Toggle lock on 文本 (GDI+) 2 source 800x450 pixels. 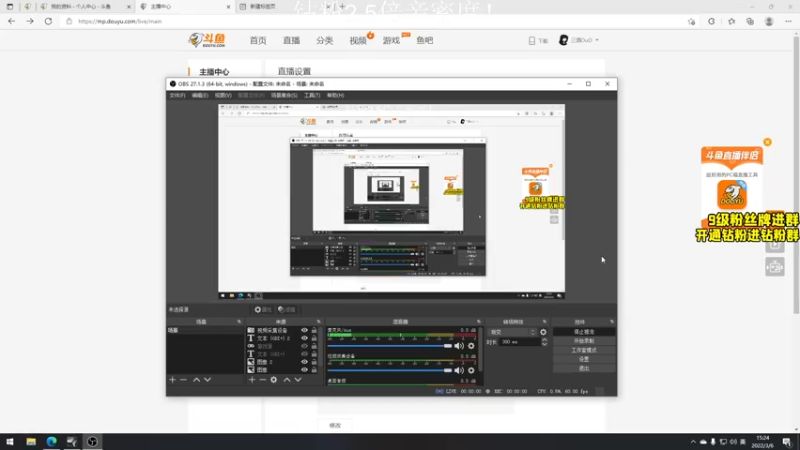[314, 338]
